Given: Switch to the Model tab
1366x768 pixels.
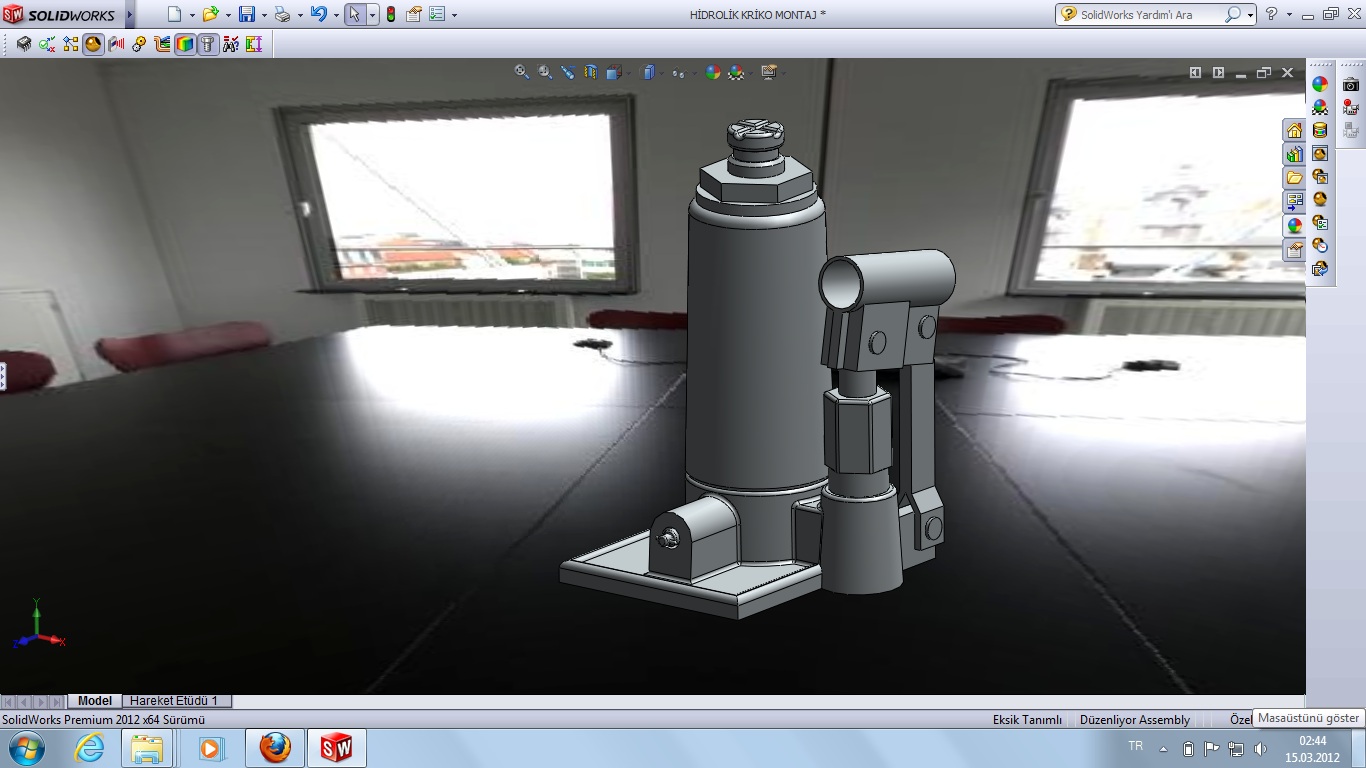Looking at the screenshot, I should tap(95, 701).
